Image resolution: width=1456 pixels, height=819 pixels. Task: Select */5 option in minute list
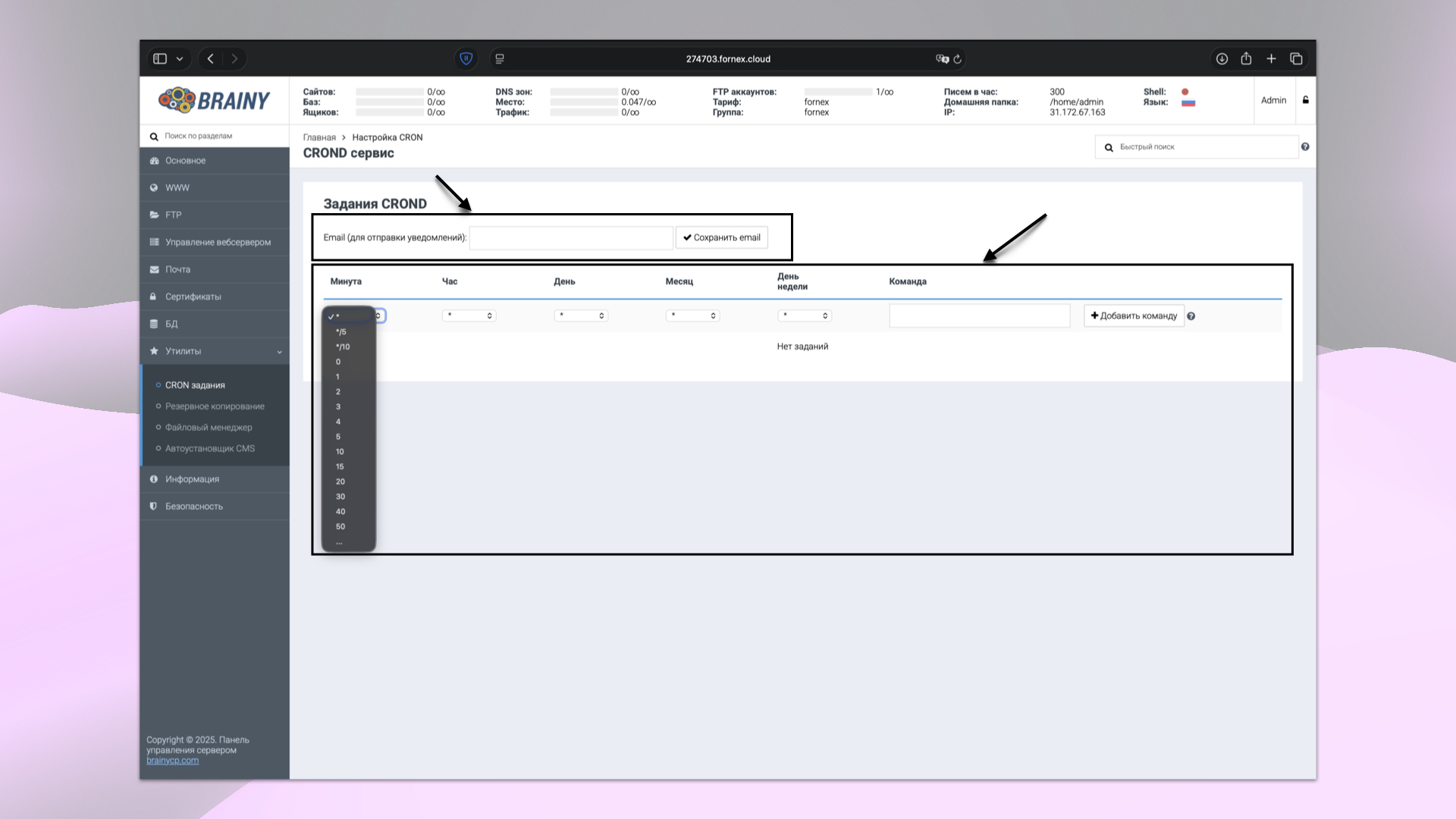tap(341, 332)
